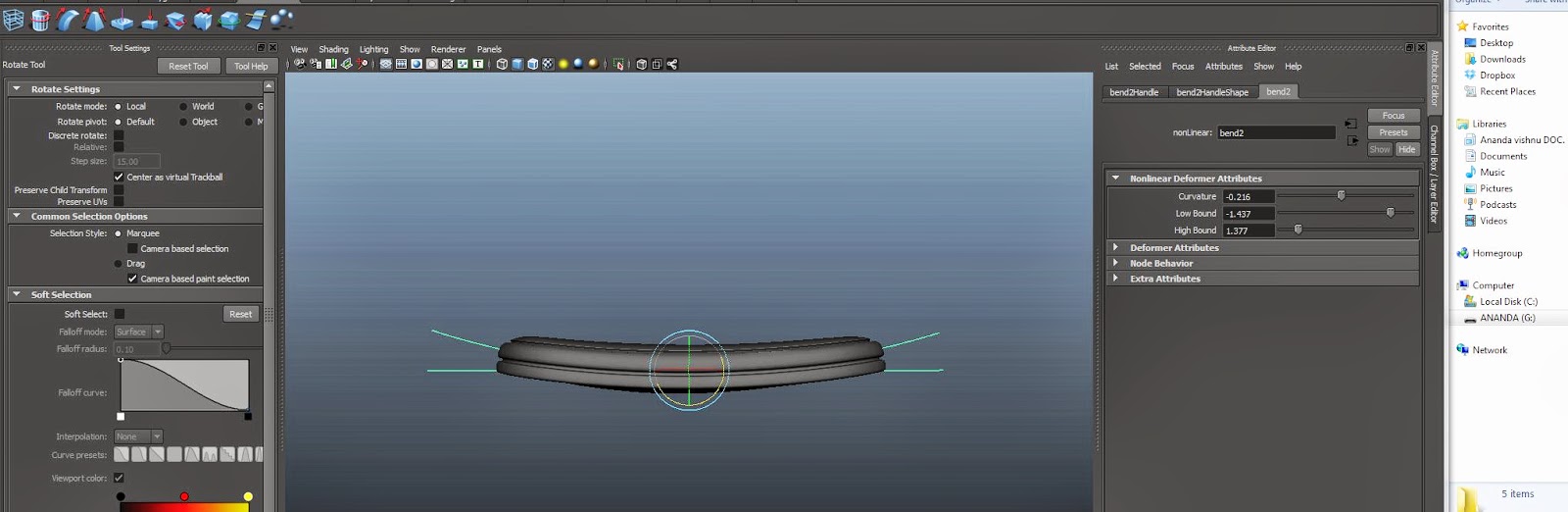Expand the Extra Attributes section

click(1115, 279)
